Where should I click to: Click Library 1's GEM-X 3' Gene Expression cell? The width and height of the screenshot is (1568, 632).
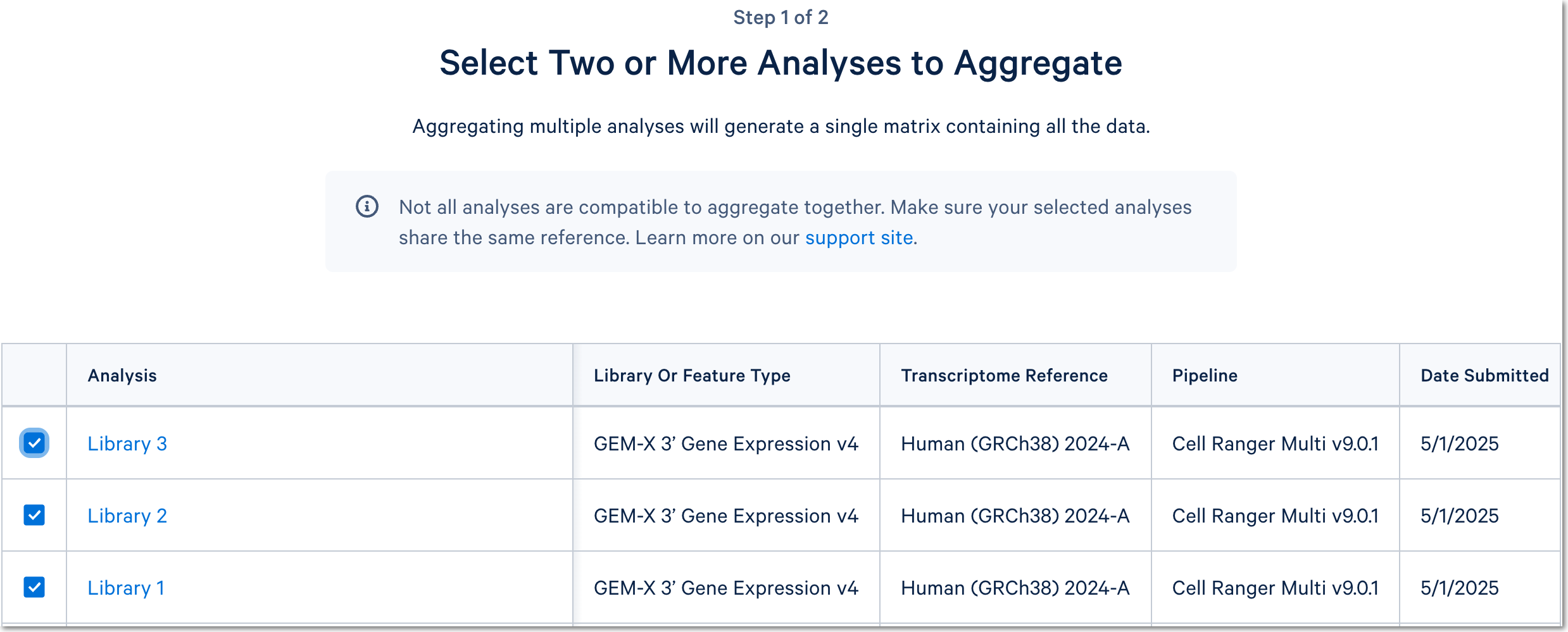pos(725,588)
